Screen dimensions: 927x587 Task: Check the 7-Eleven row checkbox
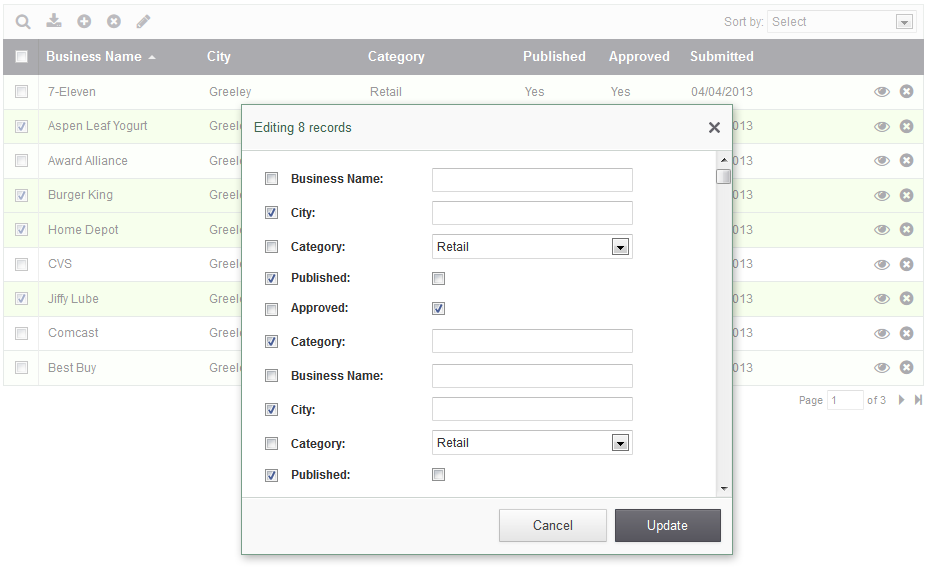coord(21,92)
